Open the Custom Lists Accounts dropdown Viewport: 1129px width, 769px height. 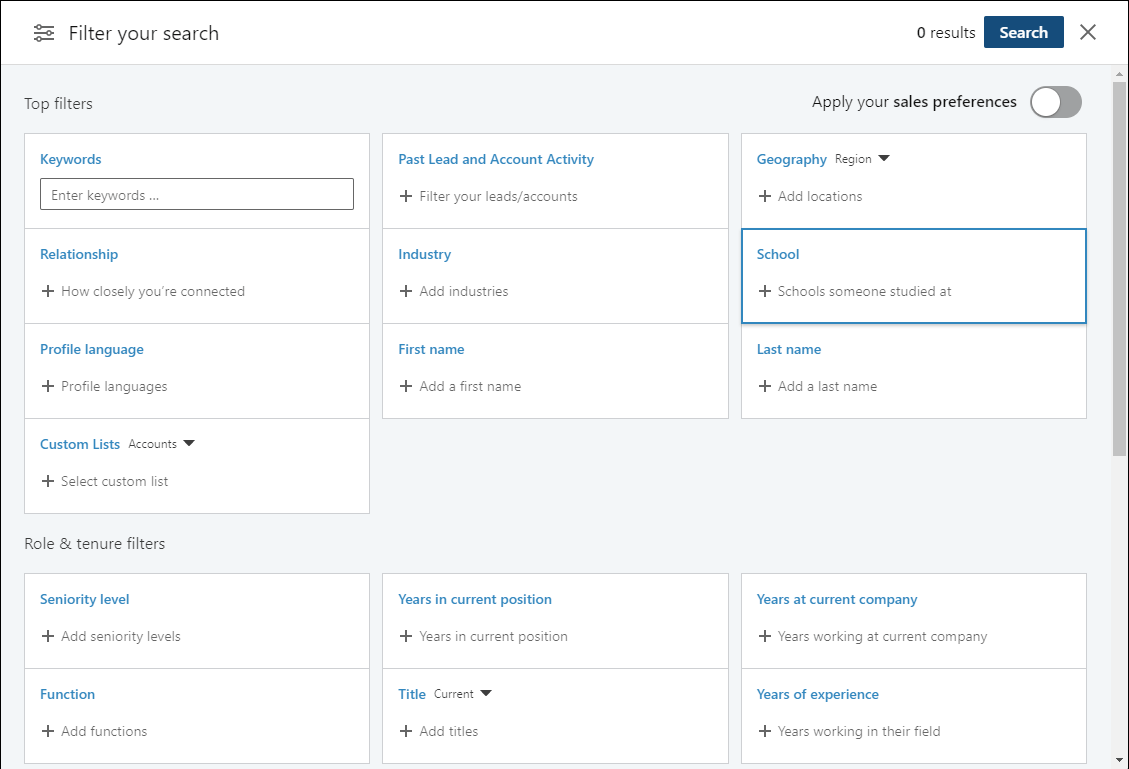coord(161,444)
